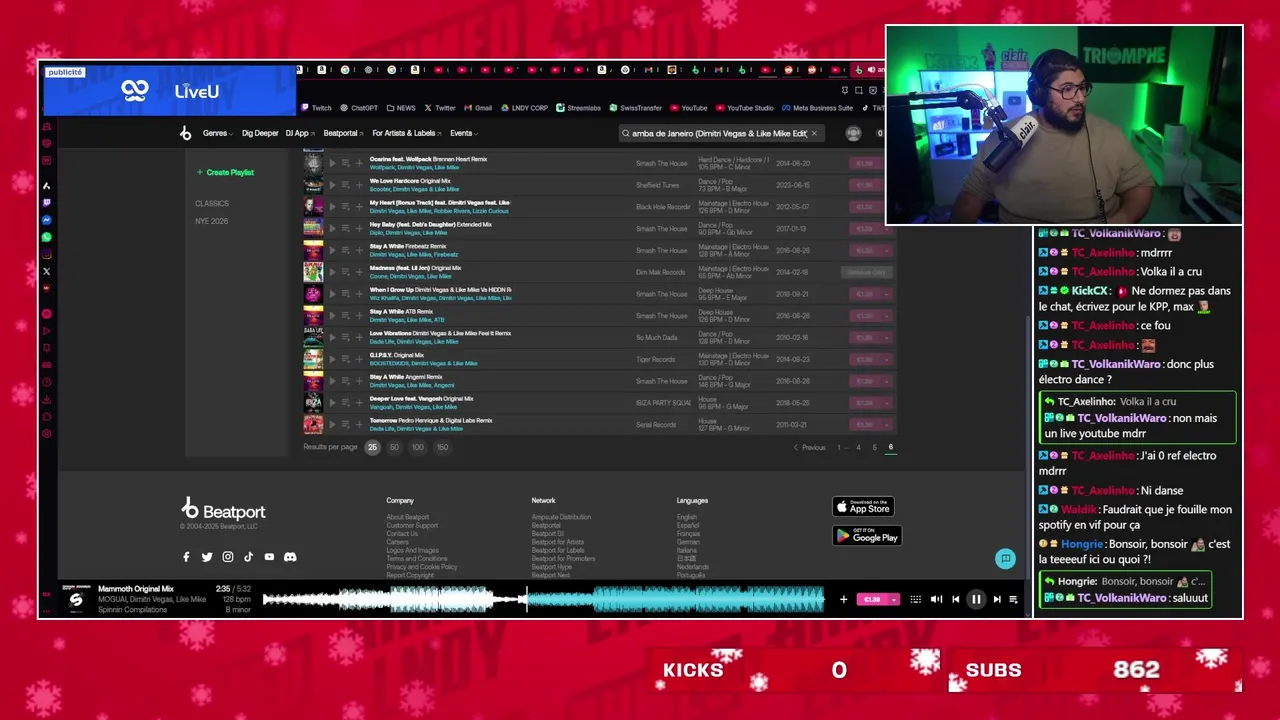Go to results page 5
1280x720 pixels.
874,448
